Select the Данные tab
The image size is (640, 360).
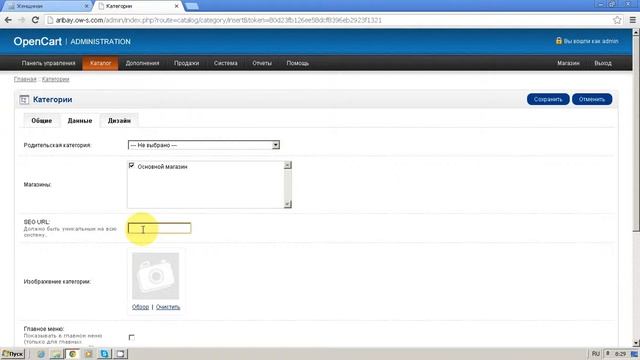pyautogui.click(x=80, y=121)
